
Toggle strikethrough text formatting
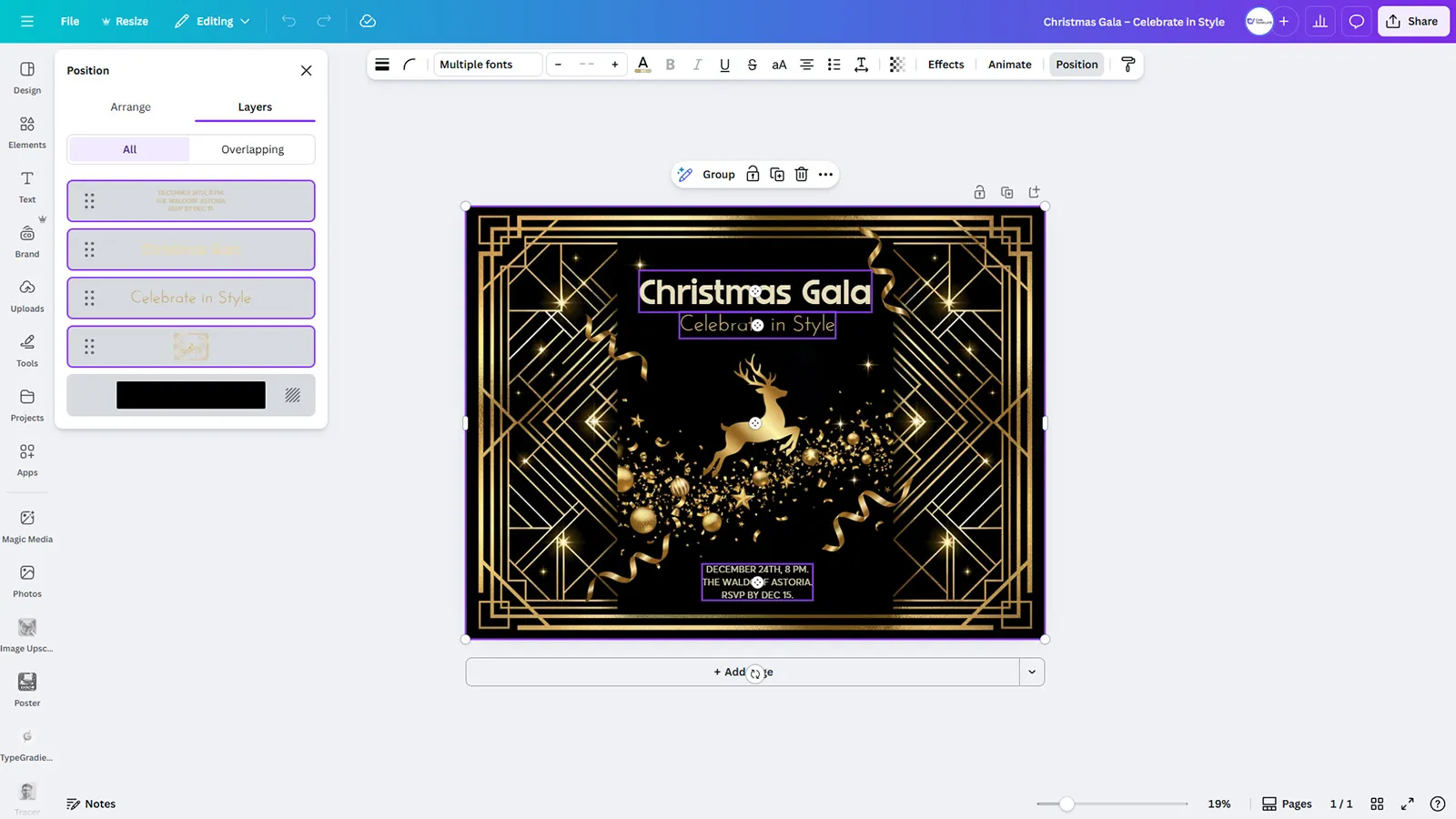click(752, 65)
